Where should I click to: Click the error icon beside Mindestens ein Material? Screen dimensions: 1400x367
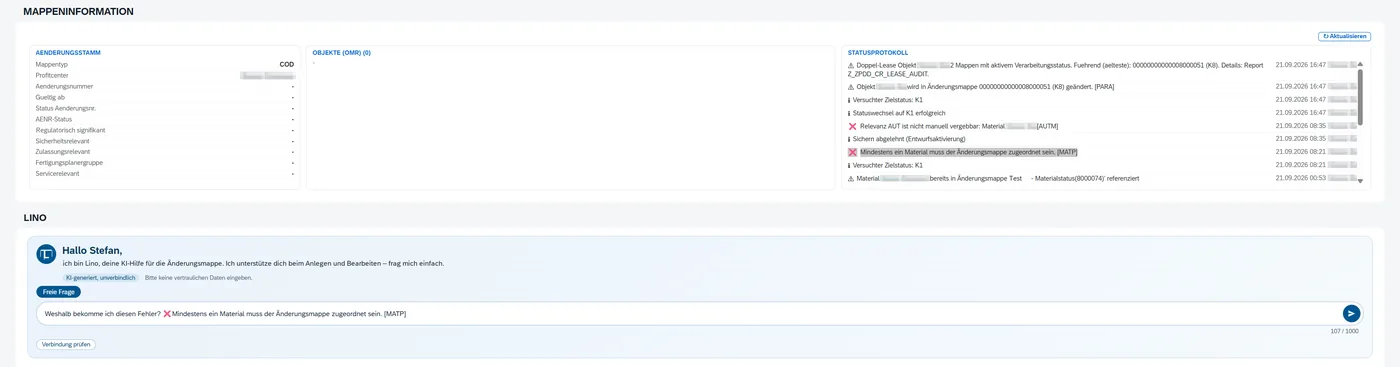click(852, 152)
